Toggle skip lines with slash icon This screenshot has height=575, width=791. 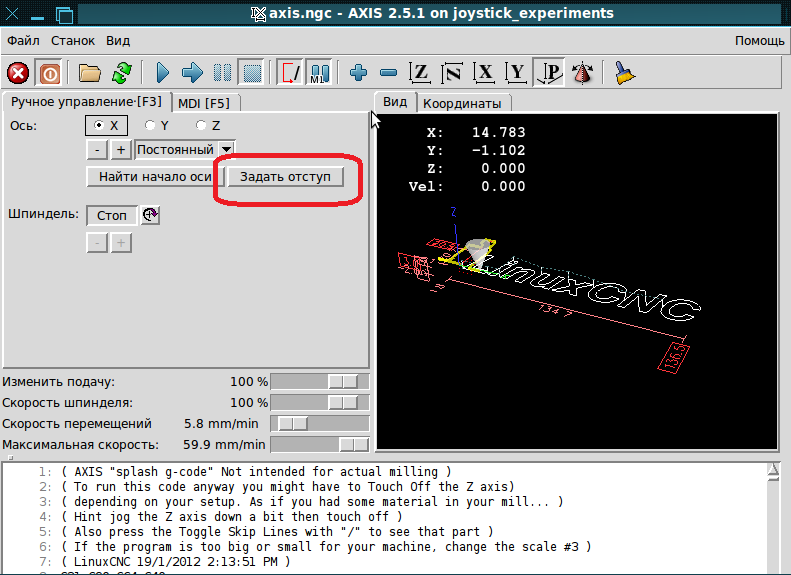click(291, 73)
